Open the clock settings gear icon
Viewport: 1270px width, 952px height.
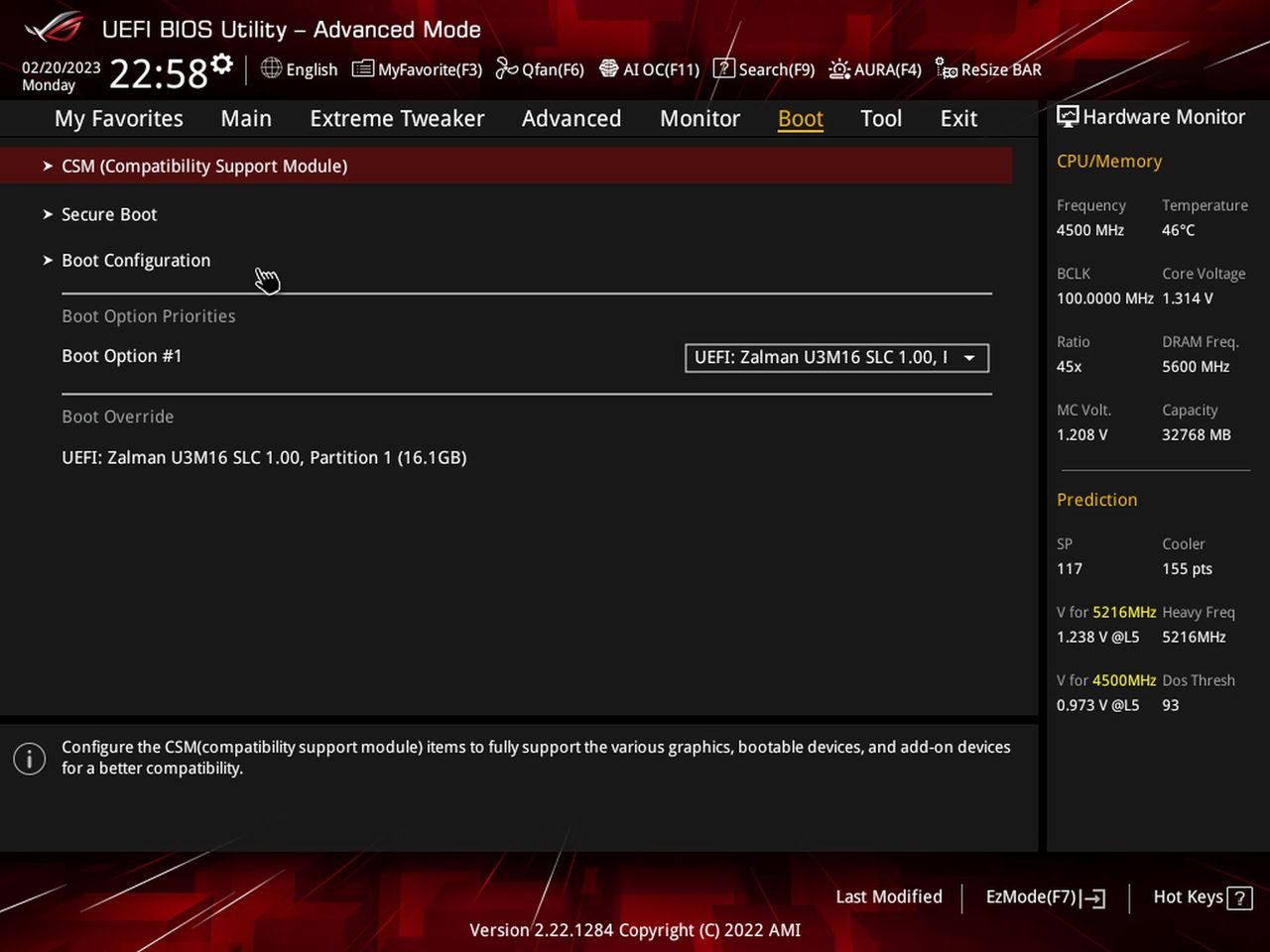(222, 65)
